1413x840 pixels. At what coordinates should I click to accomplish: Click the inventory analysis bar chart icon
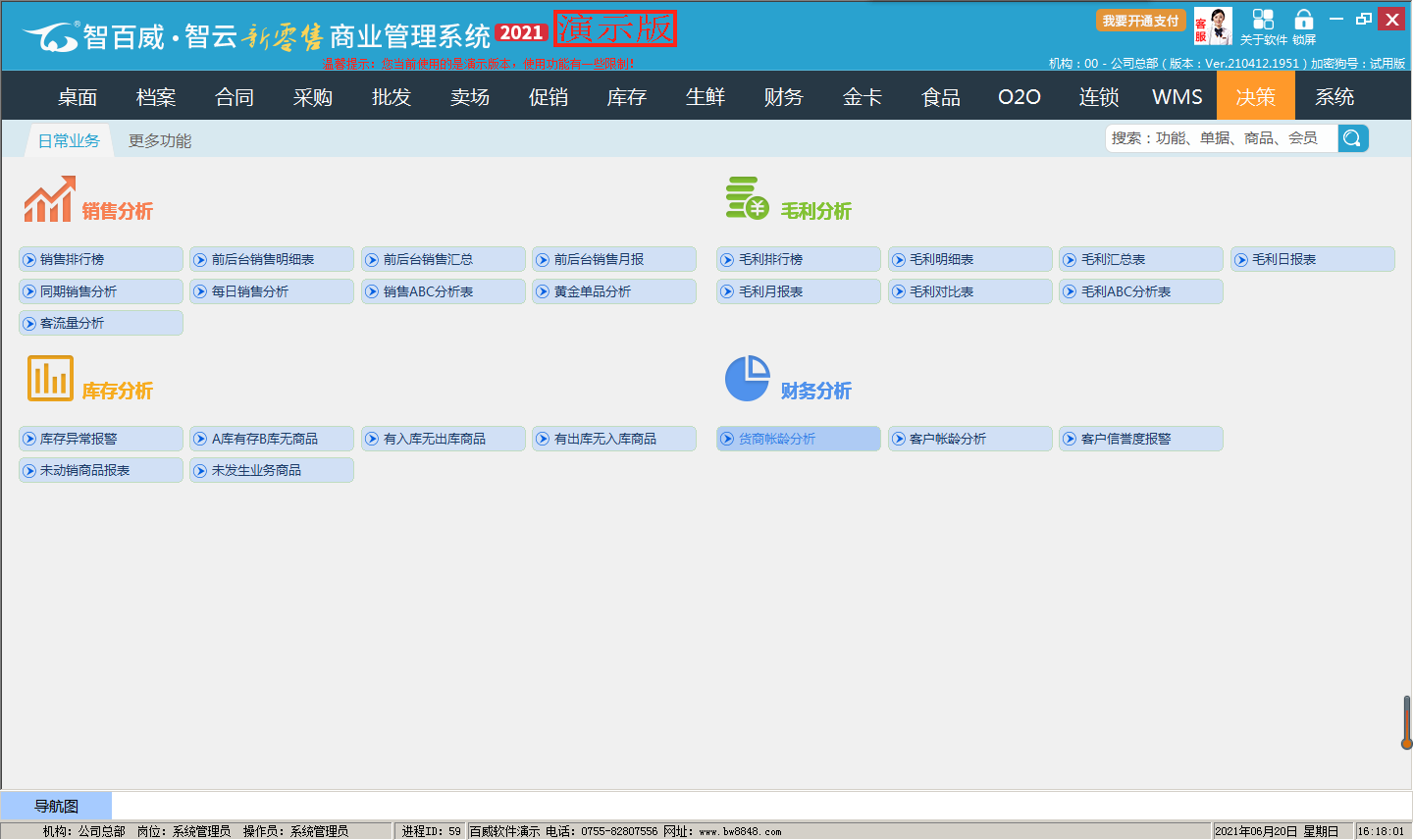(x=50, y=379)
